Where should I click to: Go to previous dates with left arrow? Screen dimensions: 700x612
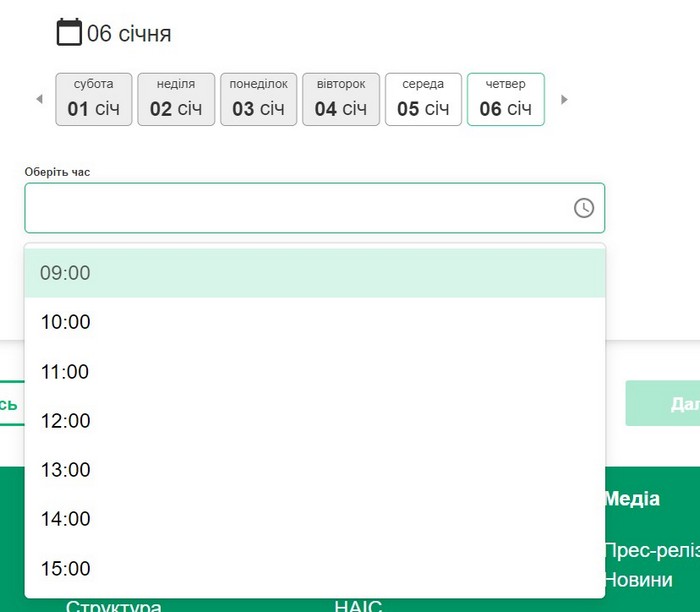tap(40, 100)
